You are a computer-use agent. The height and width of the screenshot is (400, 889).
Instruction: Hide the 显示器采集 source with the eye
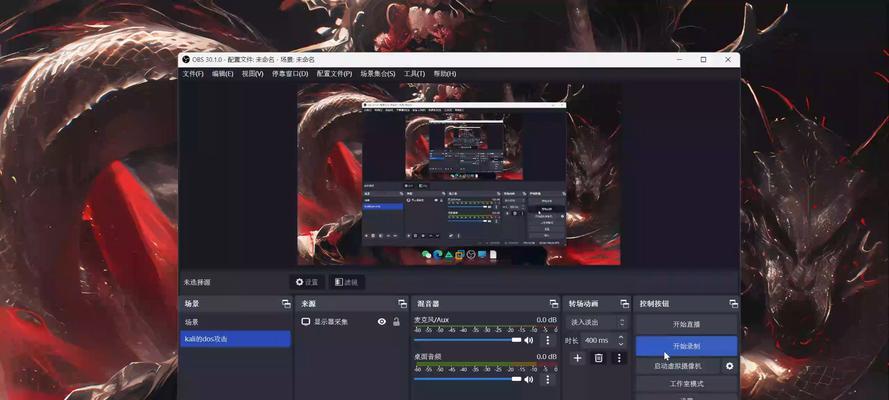point(382,322)
